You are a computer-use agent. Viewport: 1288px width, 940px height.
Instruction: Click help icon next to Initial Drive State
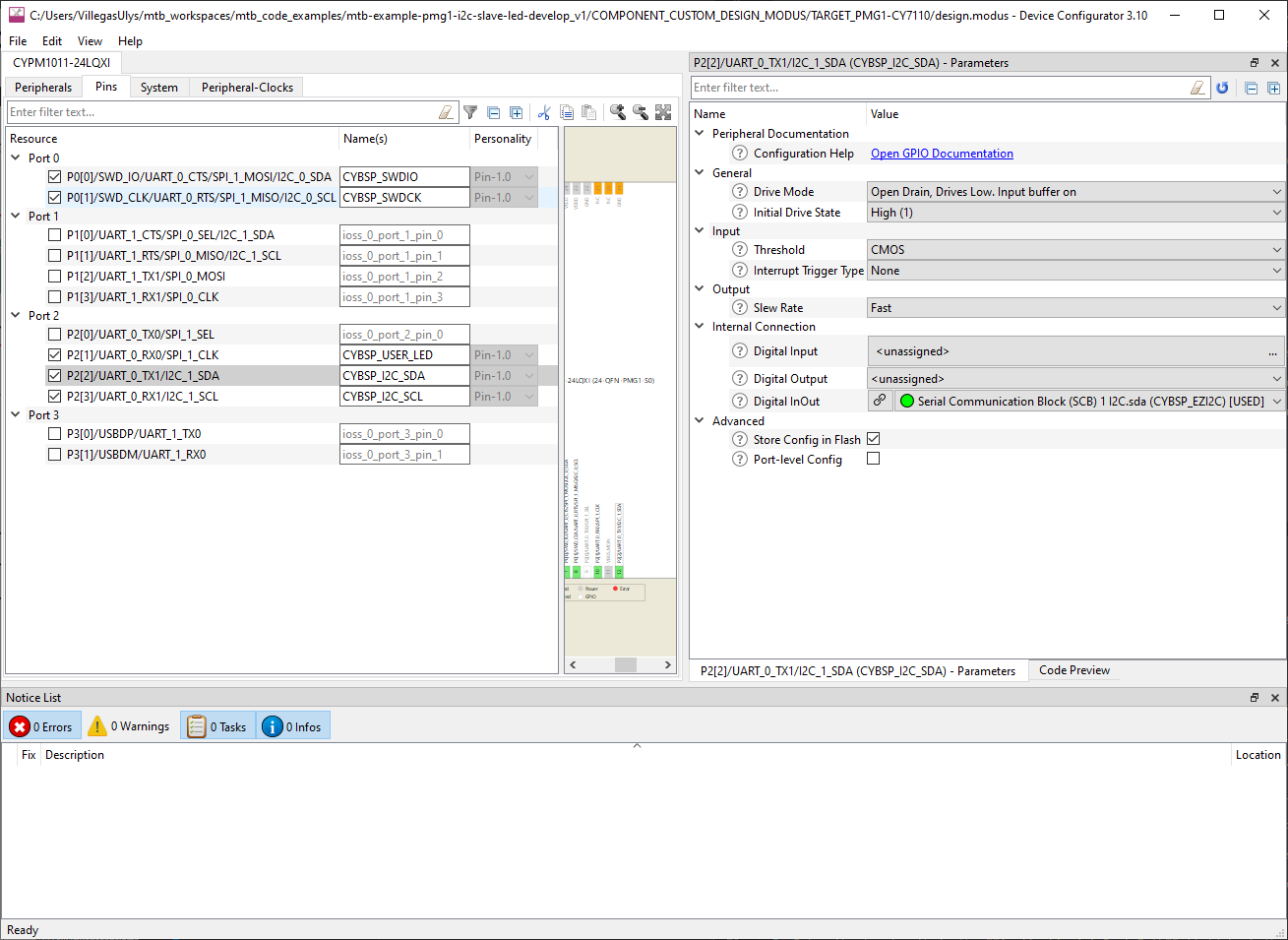[740, 213]
